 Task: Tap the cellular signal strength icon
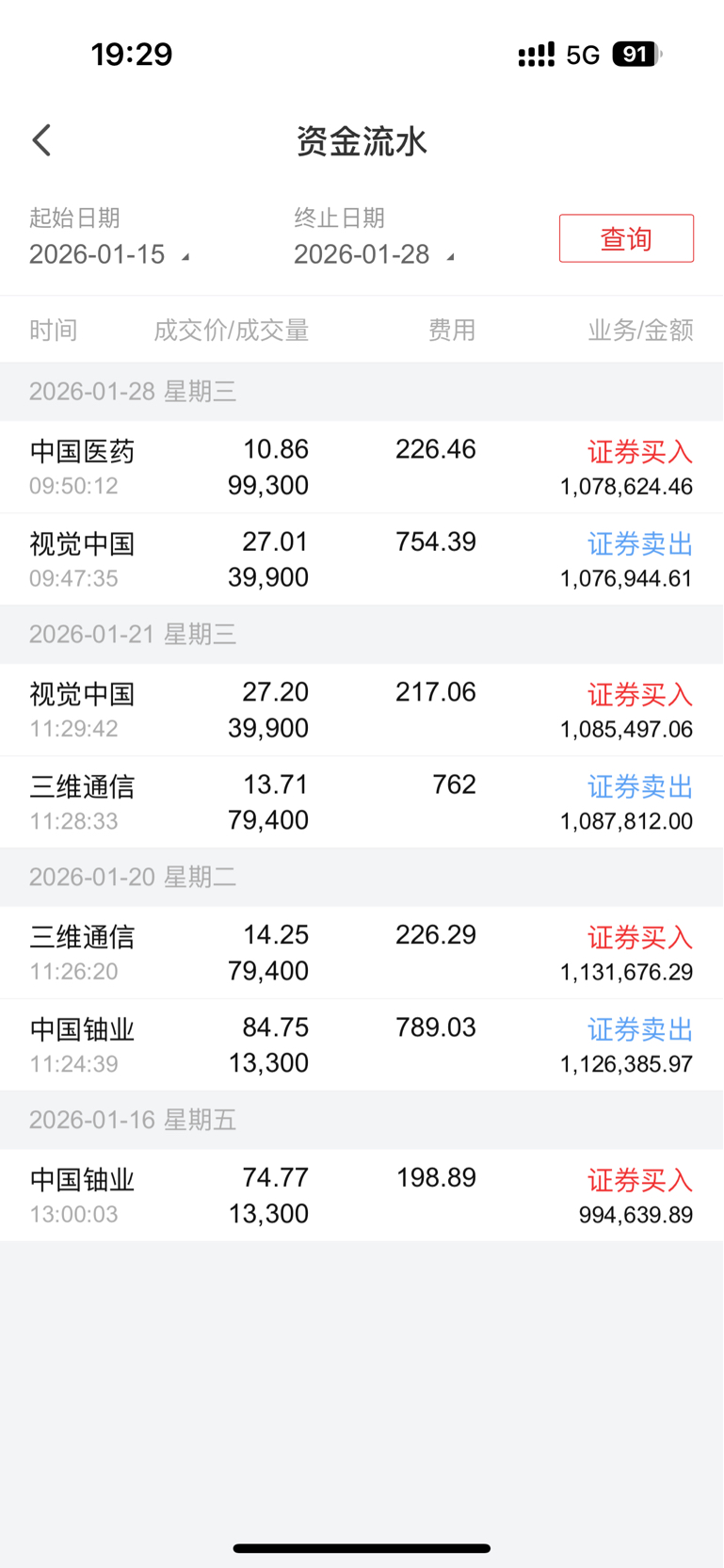pos(536,55)
